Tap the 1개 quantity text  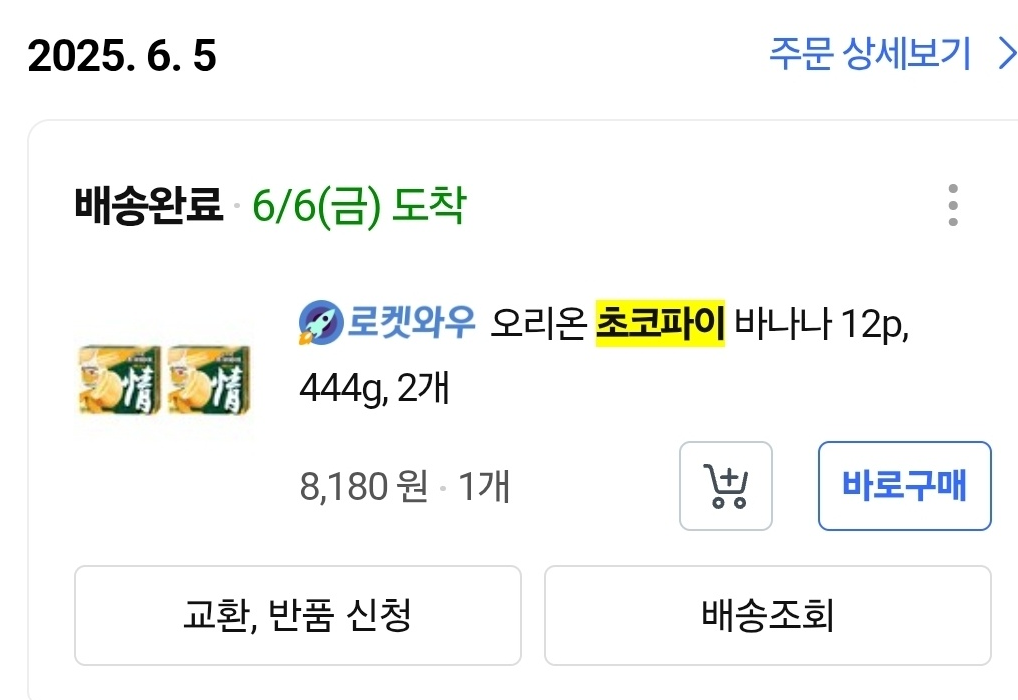484,486
